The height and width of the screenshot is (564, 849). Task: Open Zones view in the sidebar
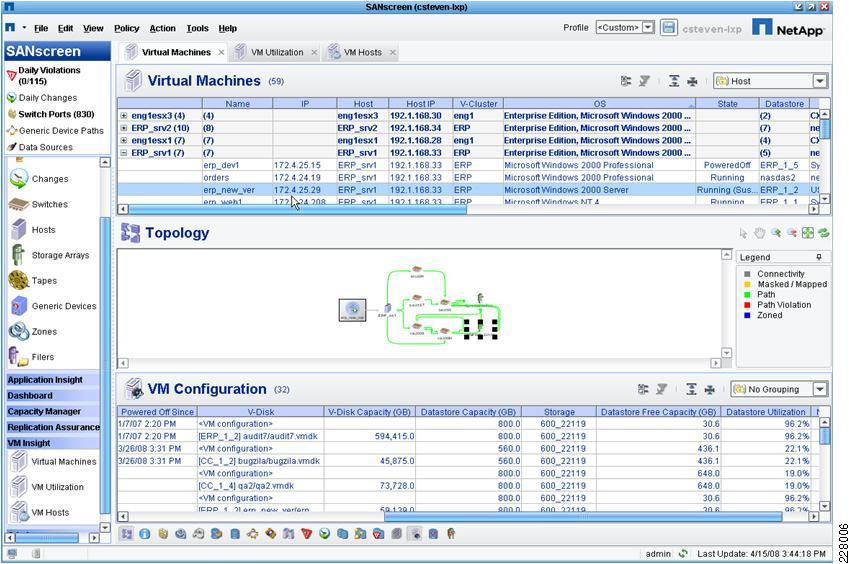pos(34,331)
